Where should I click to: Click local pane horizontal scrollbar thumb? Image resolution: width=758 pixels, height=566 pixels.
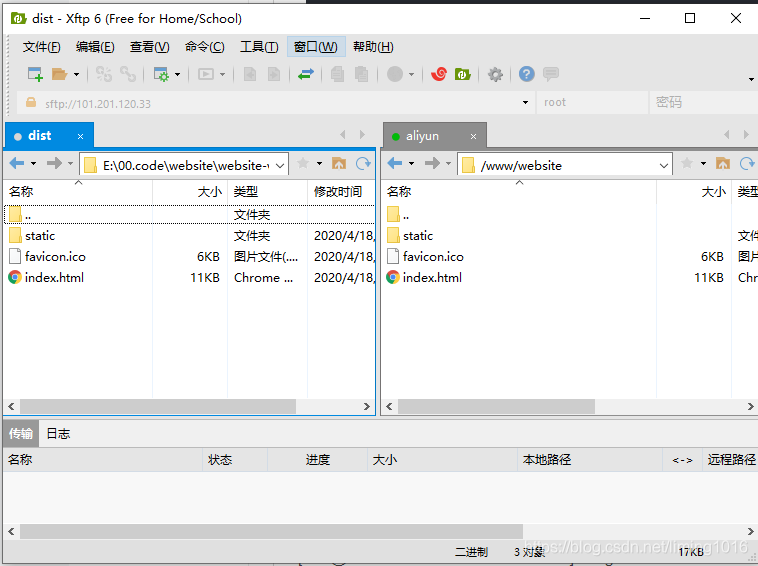(158, 406)
